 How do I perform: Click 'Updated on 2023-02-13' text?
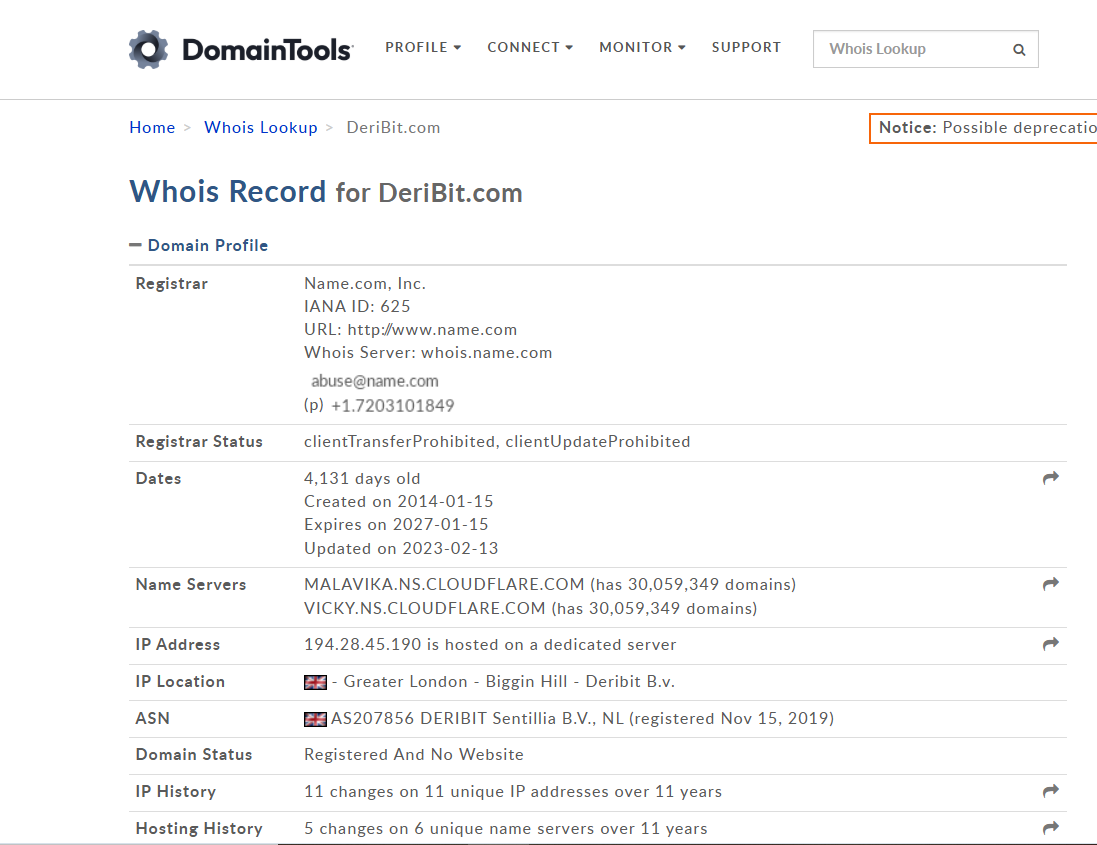(x=401, y=548)
